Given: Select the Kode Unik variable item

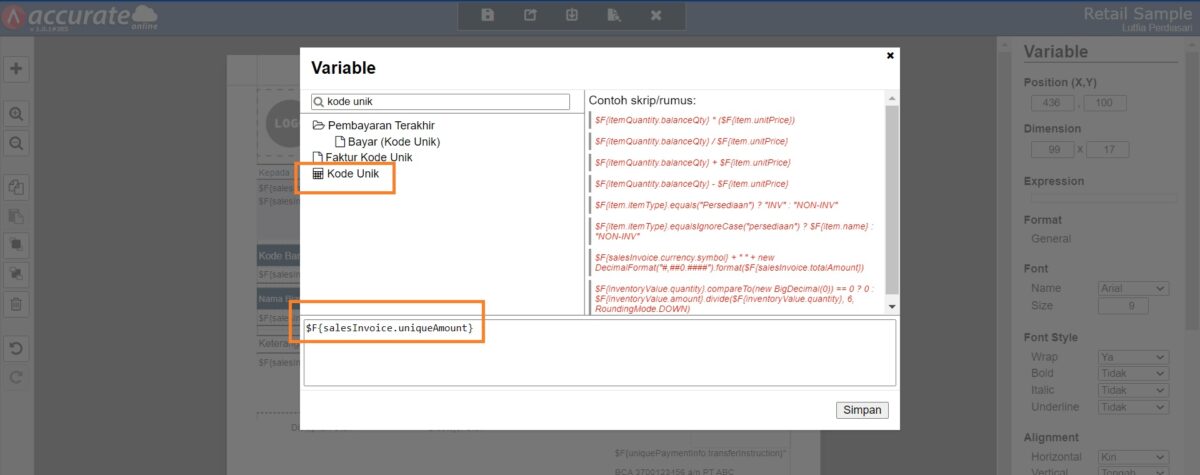Looking at the screenshot, I should (352, 174).
